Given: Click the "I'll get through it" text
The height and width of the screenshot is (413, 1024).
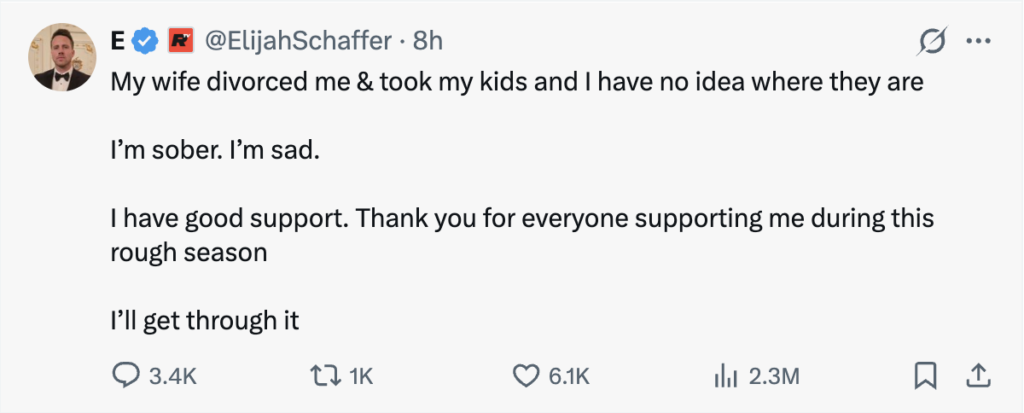Looking at the screenshot, I should (x=205, y=322).
